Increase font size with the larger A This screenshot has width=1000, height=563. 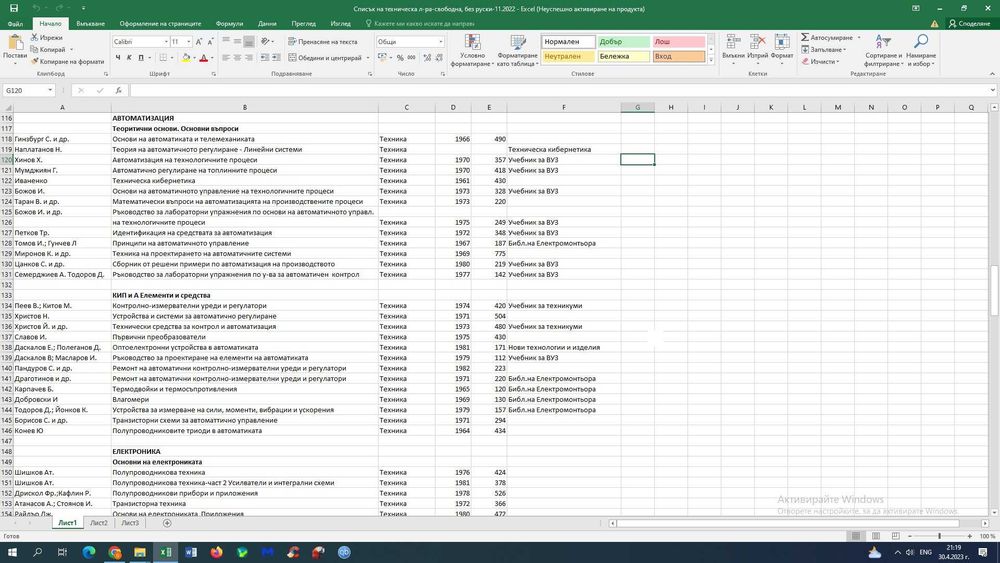[x=199, y=41]
